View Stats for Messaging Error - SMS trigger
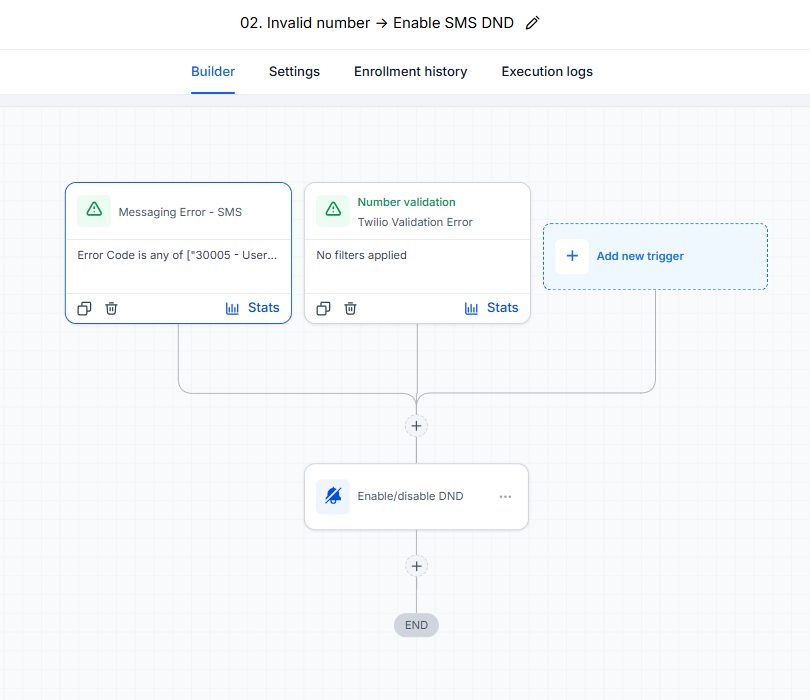 [x=253, y=308]
